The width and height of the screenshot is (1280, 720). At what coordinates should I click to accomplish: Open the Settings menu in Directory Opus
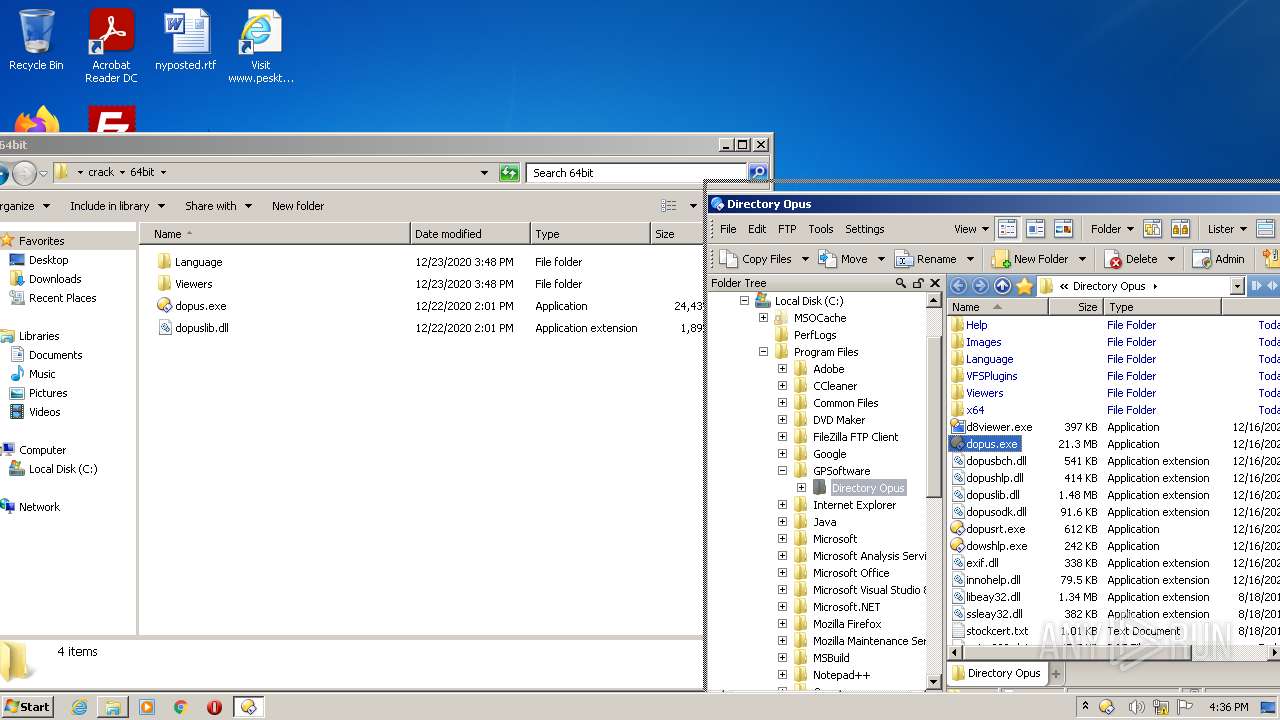coord(865,229)
